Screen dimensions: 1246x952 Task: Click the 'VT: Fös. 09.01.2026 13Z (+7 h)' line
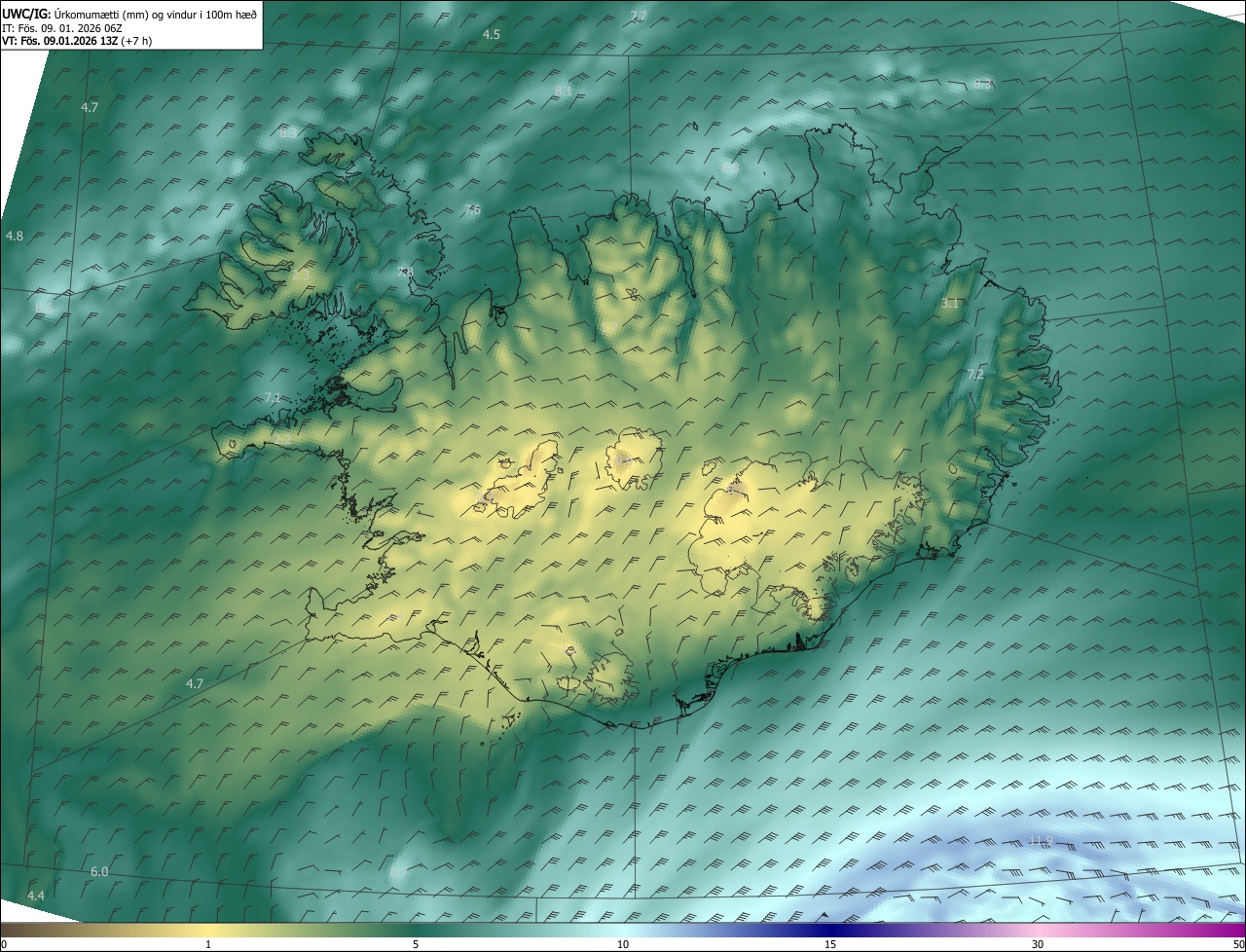coord(77,41)
